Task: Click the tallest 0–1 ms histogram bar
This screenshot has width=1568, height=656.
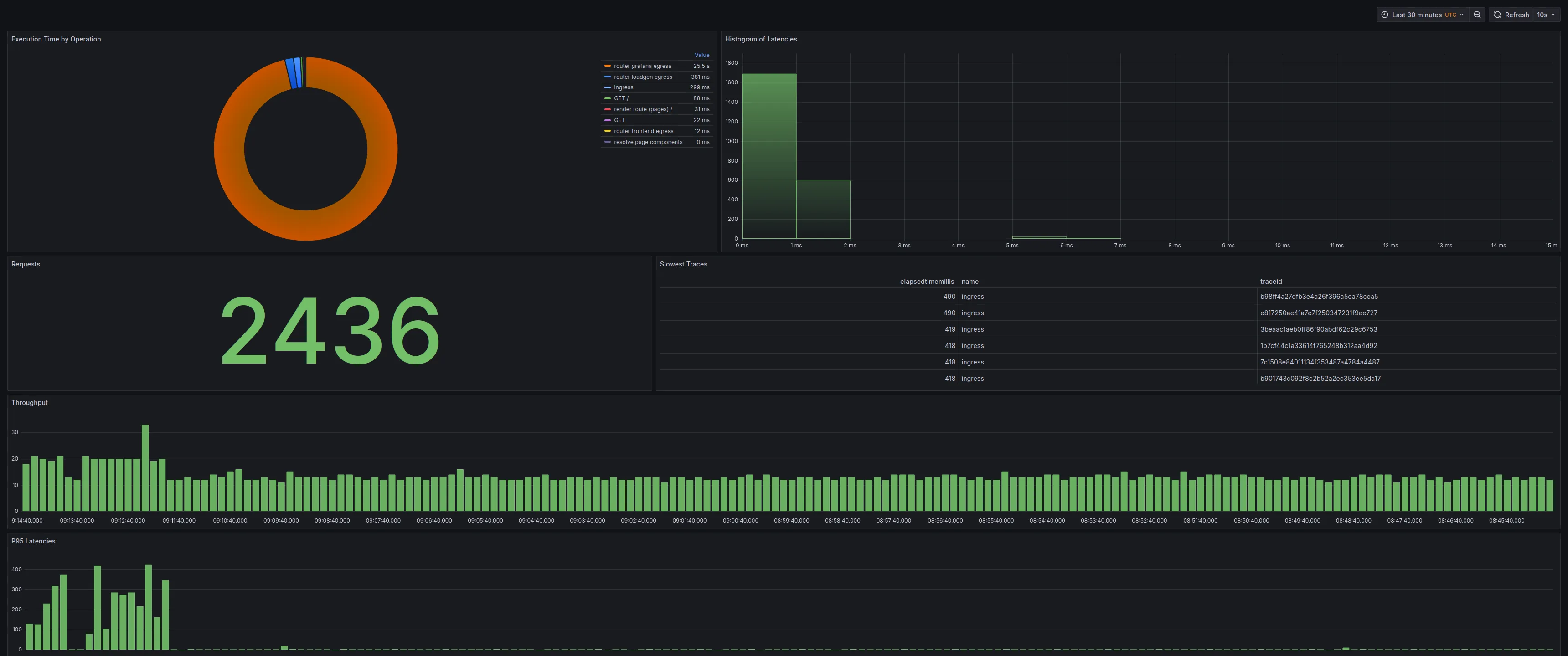Action: pyautogui.click(x=769, y=156)
